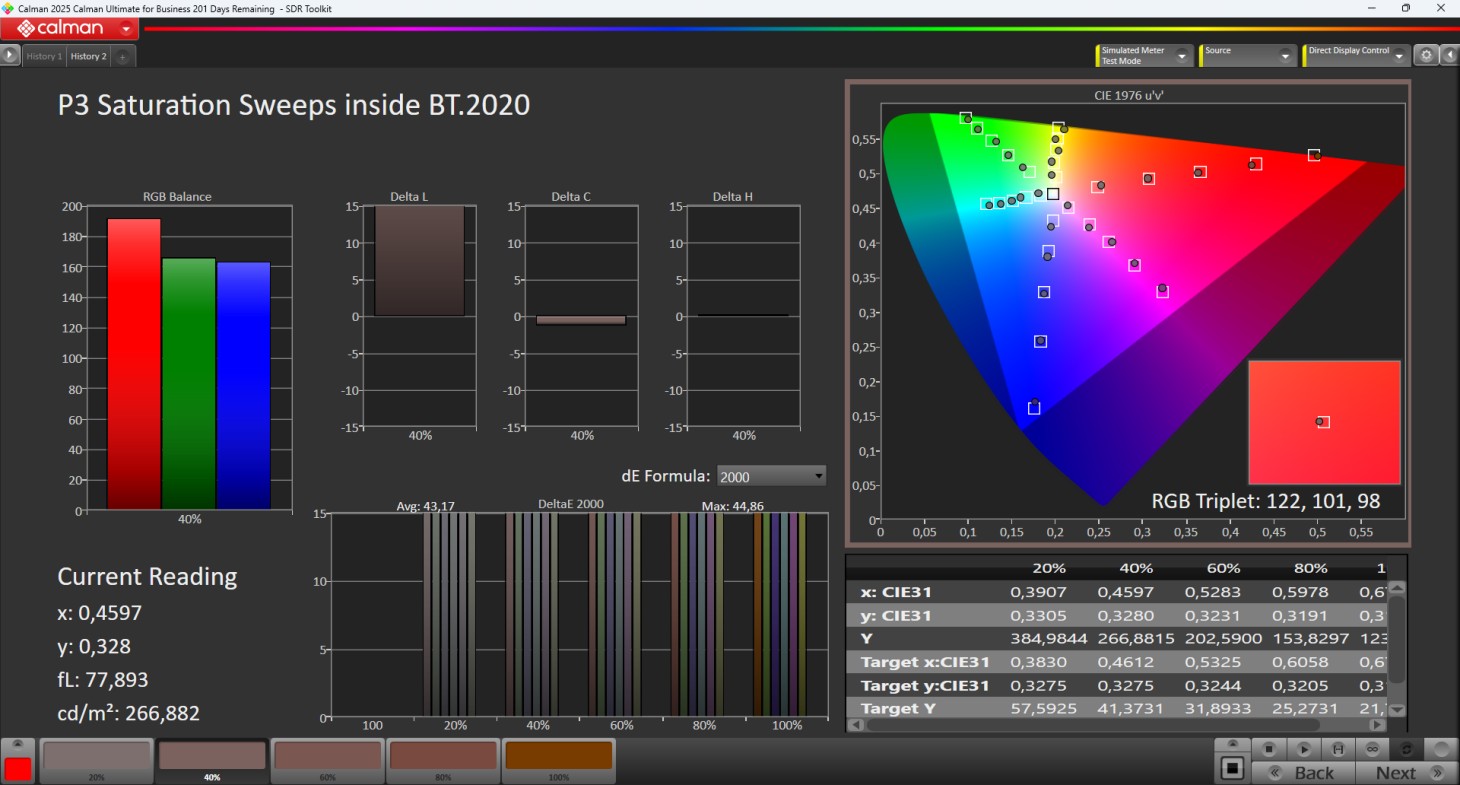Click the stop measurement icon

click(x=1269, y=748)
